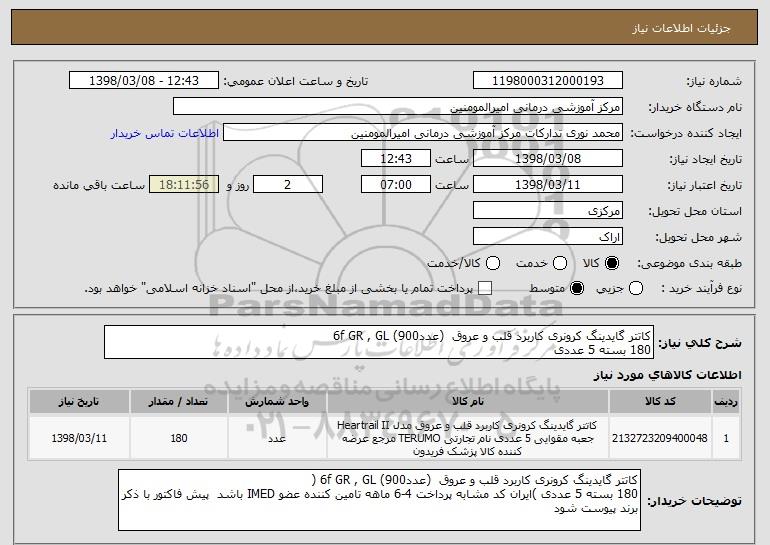Click the unit cell عدد

[x=277, y=438]
